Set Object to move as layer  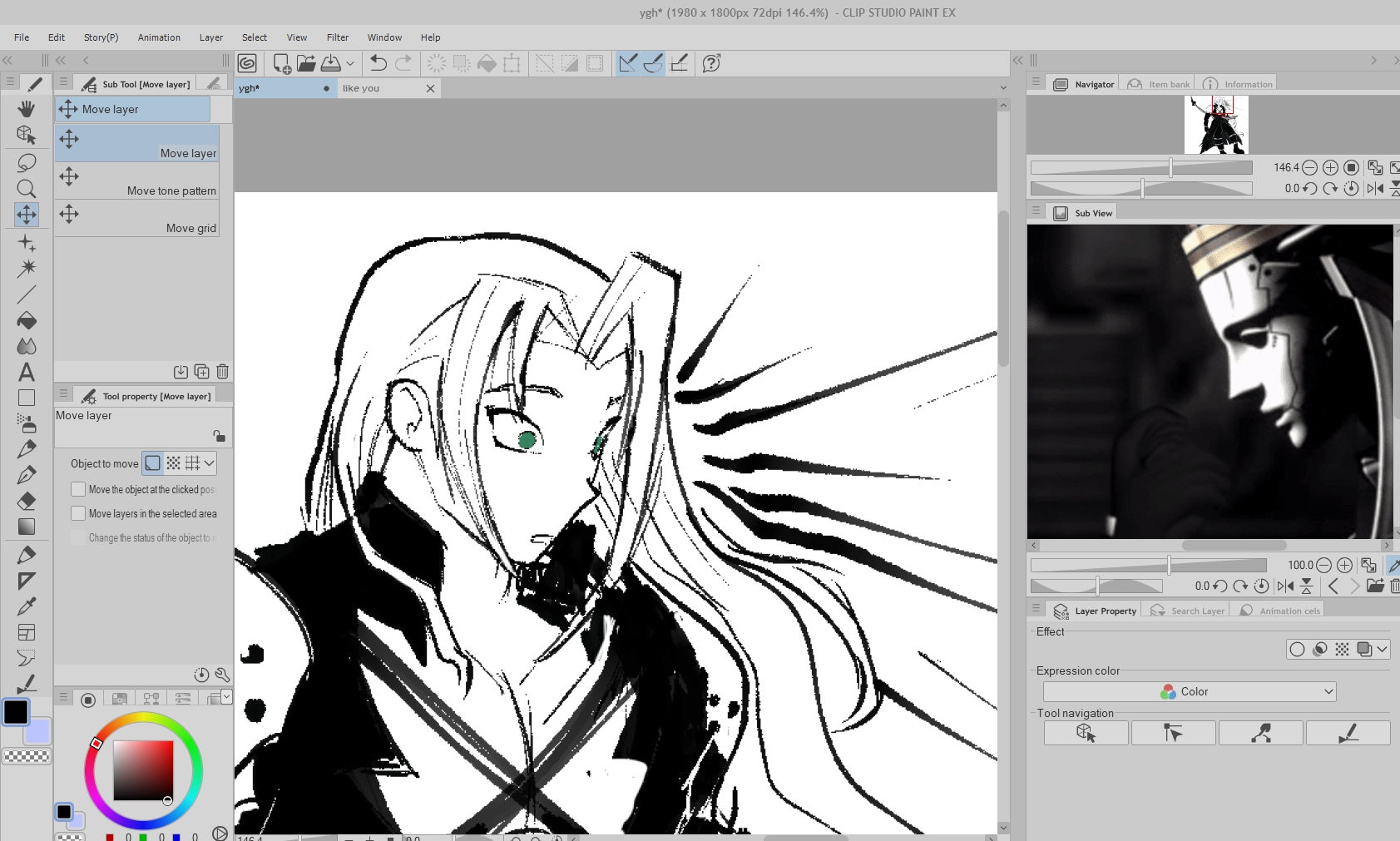[153, 463]
